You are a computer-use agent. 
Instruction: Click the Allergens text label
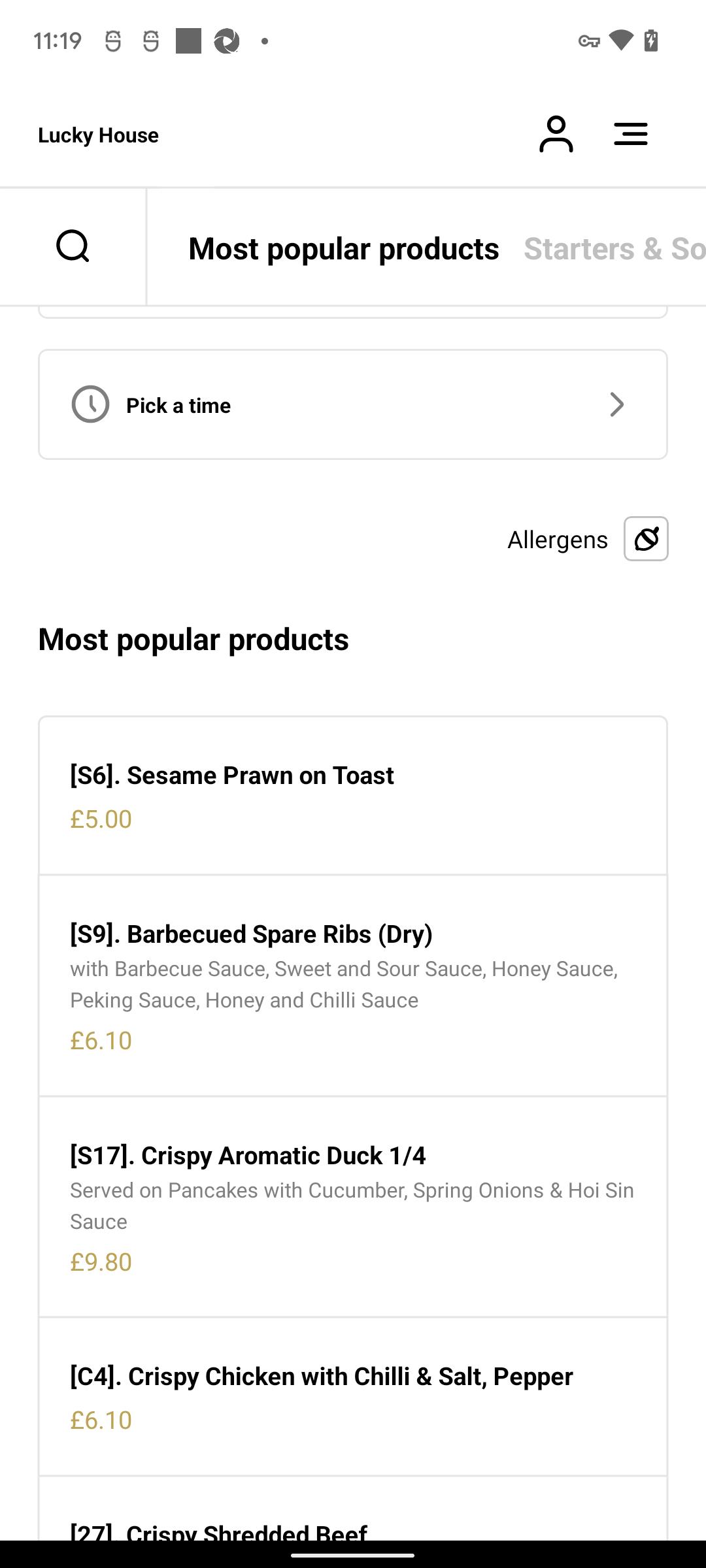[558, 540]
